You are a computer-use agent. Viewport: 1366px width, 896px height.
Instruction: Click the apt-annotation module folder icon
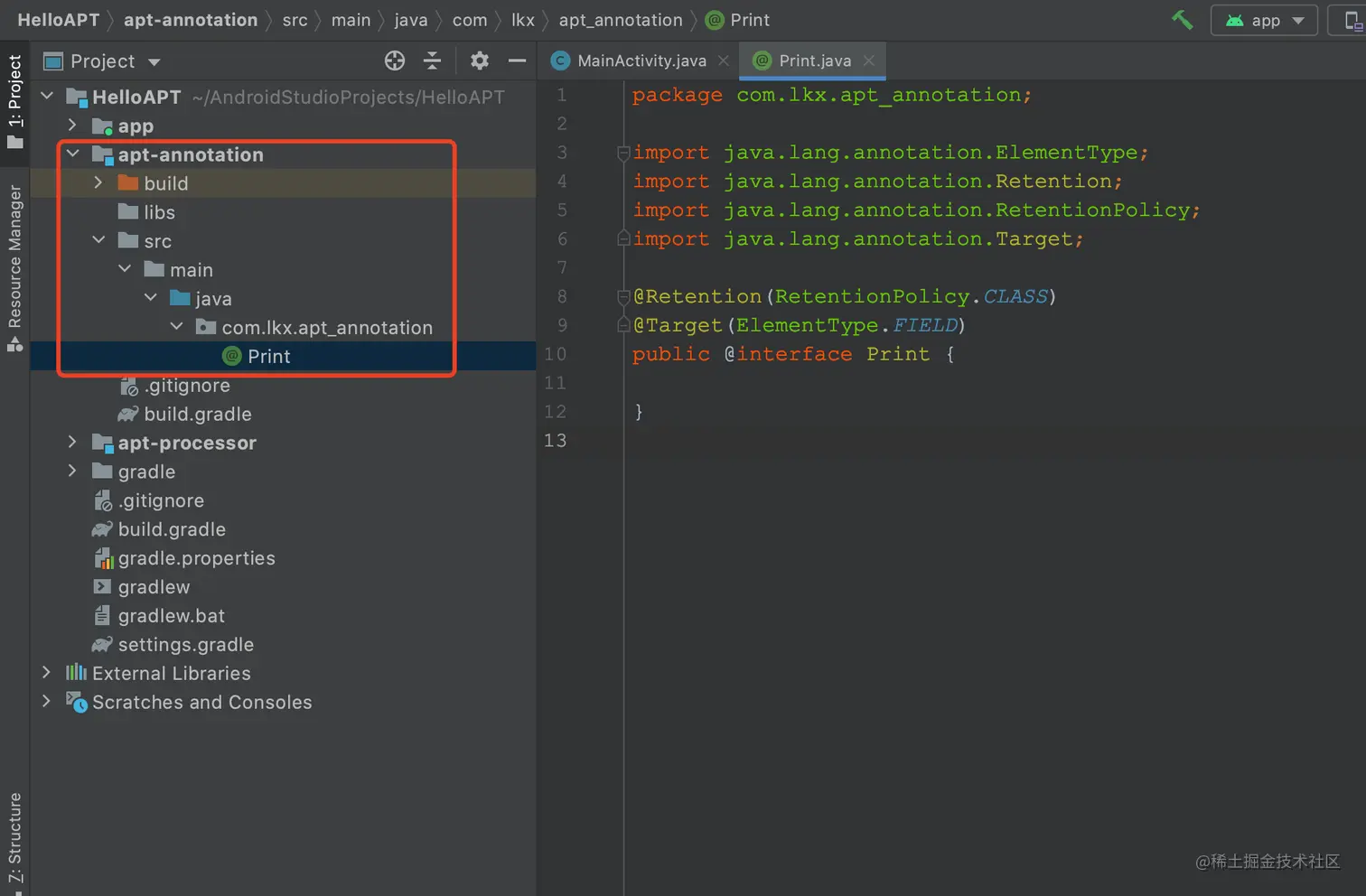click(x=102, y=154)
